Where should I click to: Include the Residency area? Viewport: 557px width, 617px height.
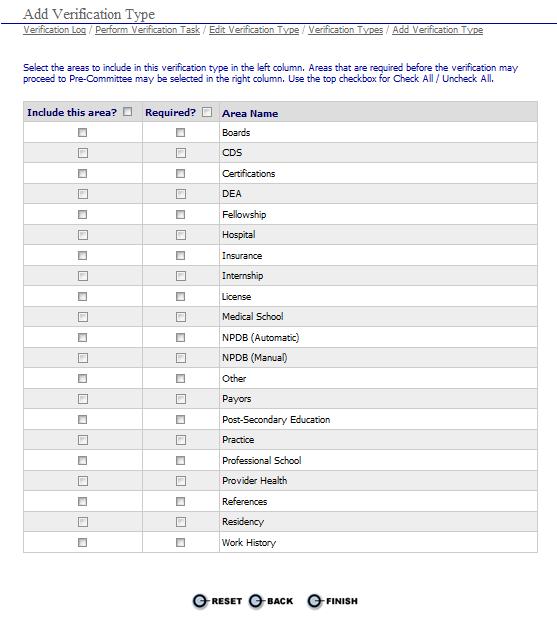coord(83,522)
